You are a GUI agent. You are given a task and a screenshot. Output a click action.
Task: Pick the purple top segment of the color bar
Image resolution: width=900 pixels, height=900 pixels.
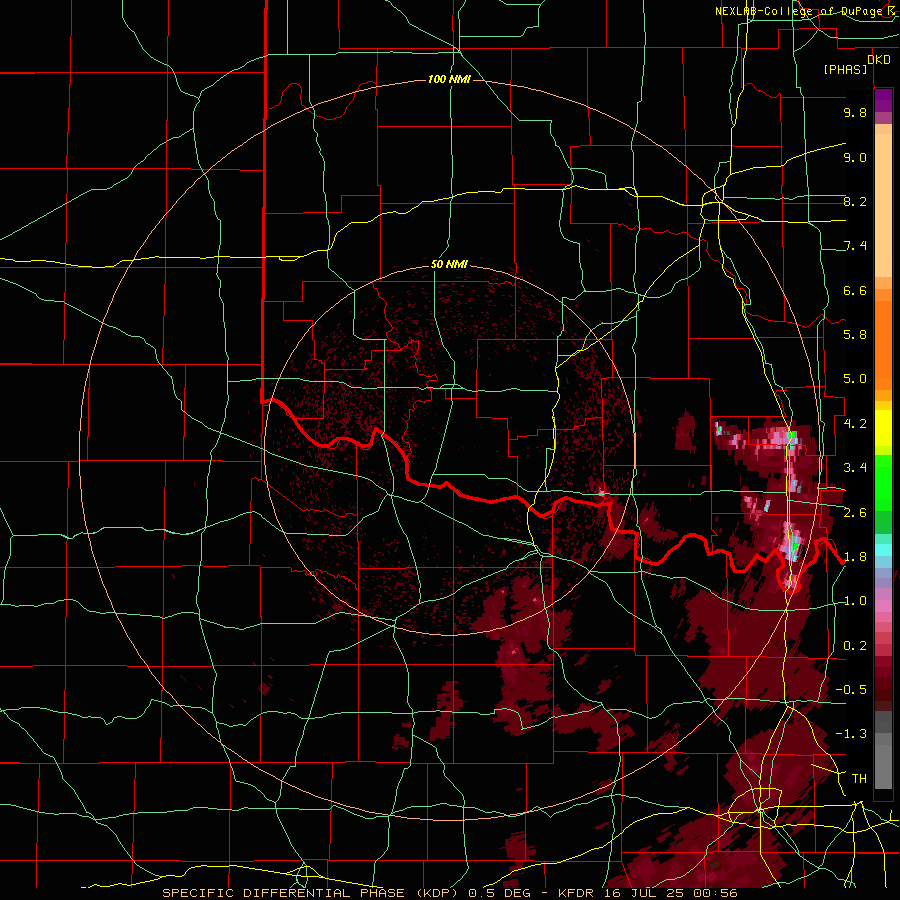[x=883, y=100]
